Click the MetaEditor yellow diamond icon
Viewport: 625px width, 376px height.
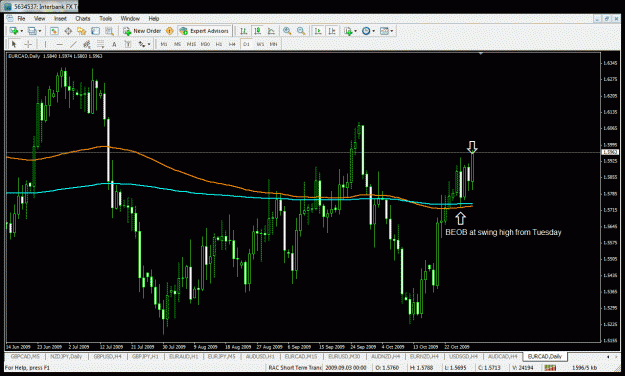click(x=169, y=31)
